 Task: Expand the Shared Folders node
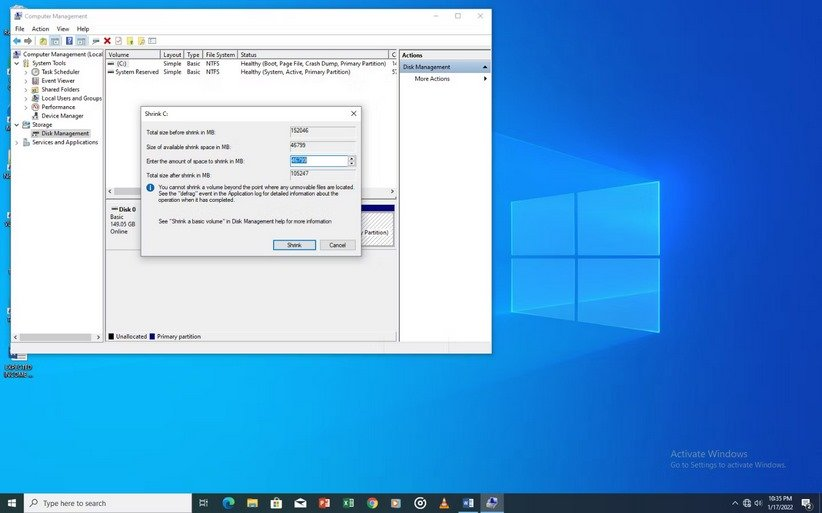pos(26,90)
